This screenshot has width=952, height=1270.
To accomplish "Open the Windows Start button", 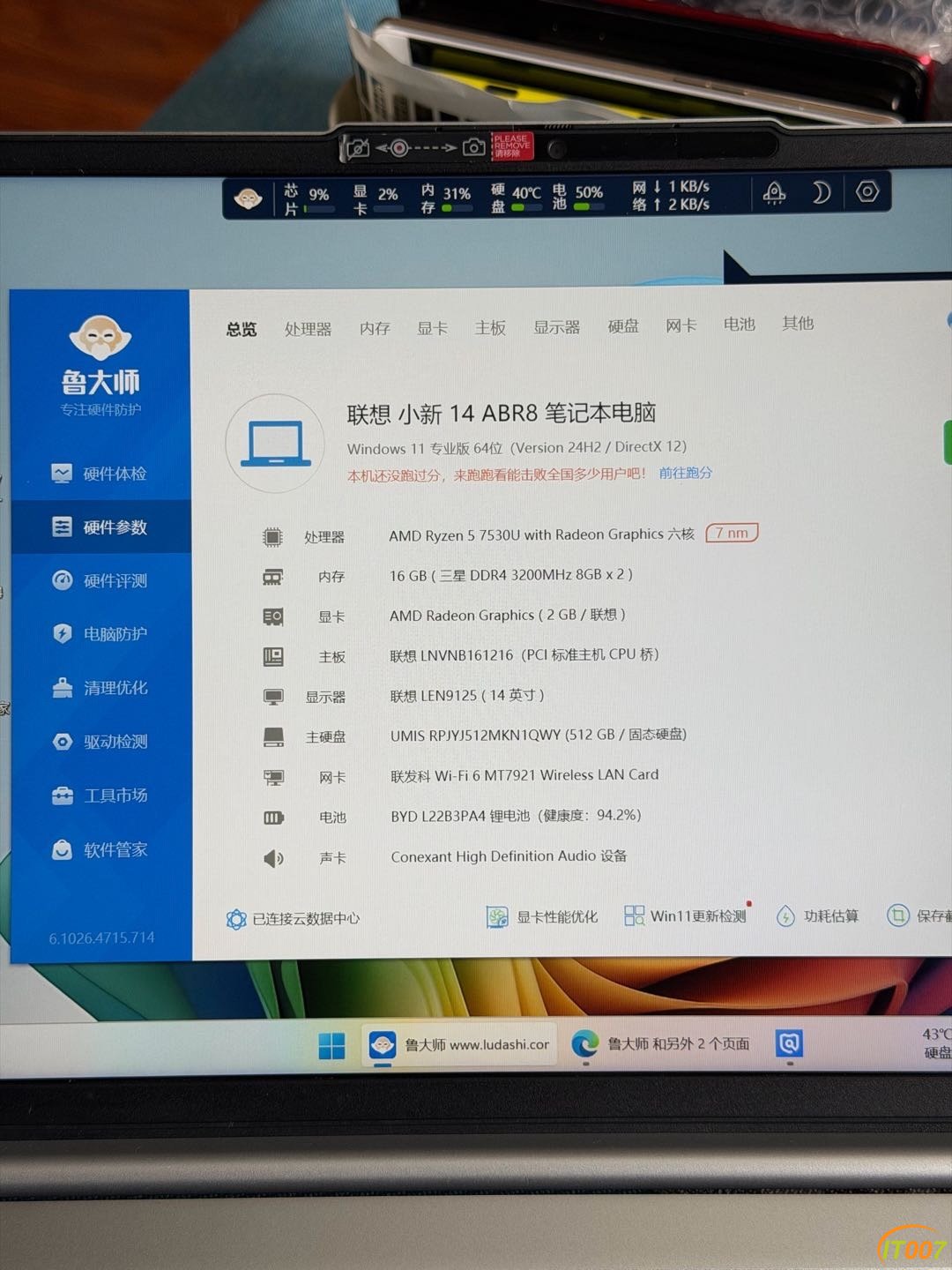I will 331,1046.
